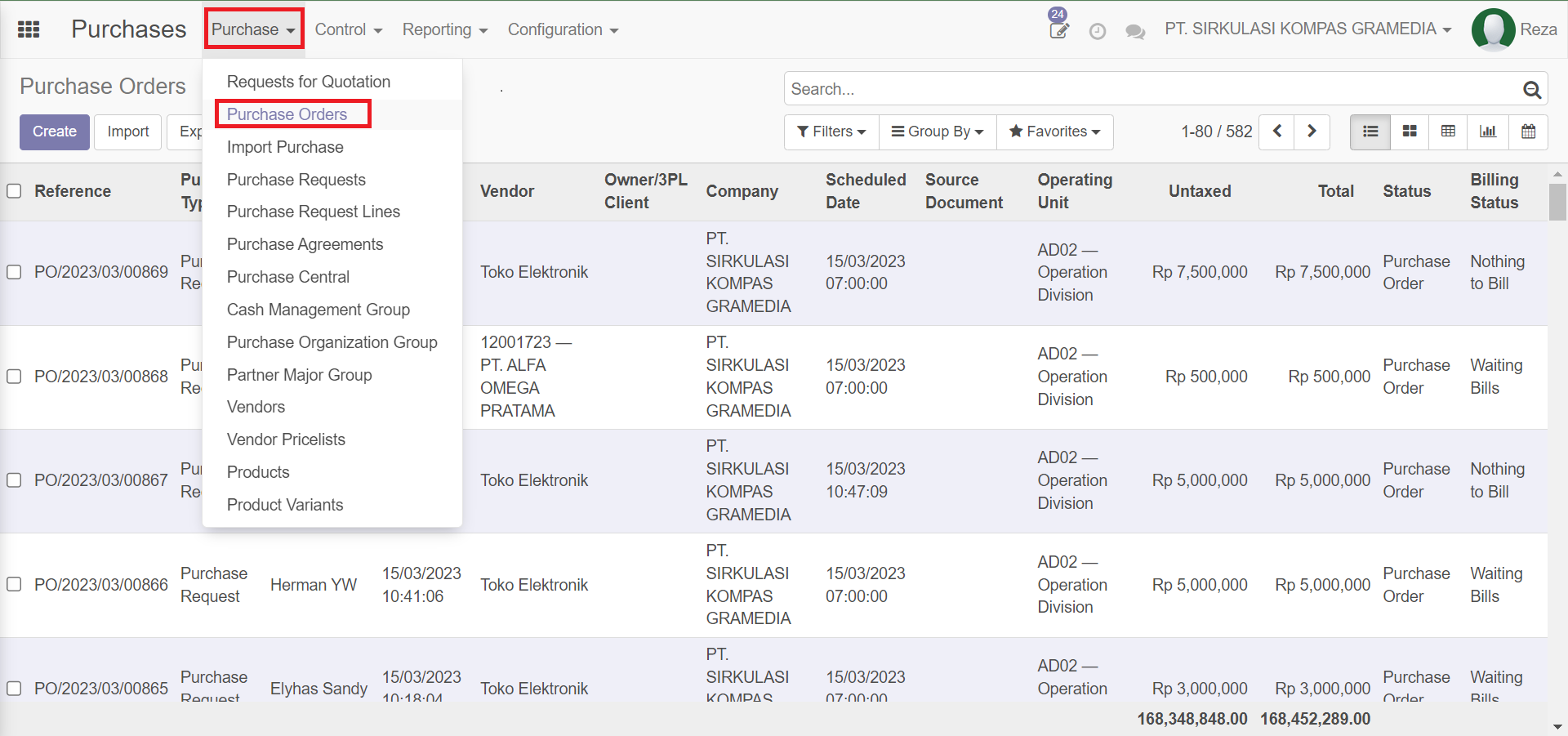The width and height of the screenshot is (1568, 736).
Task: Click the scrollbar down arrow
Action: [x=1557, y=726]
